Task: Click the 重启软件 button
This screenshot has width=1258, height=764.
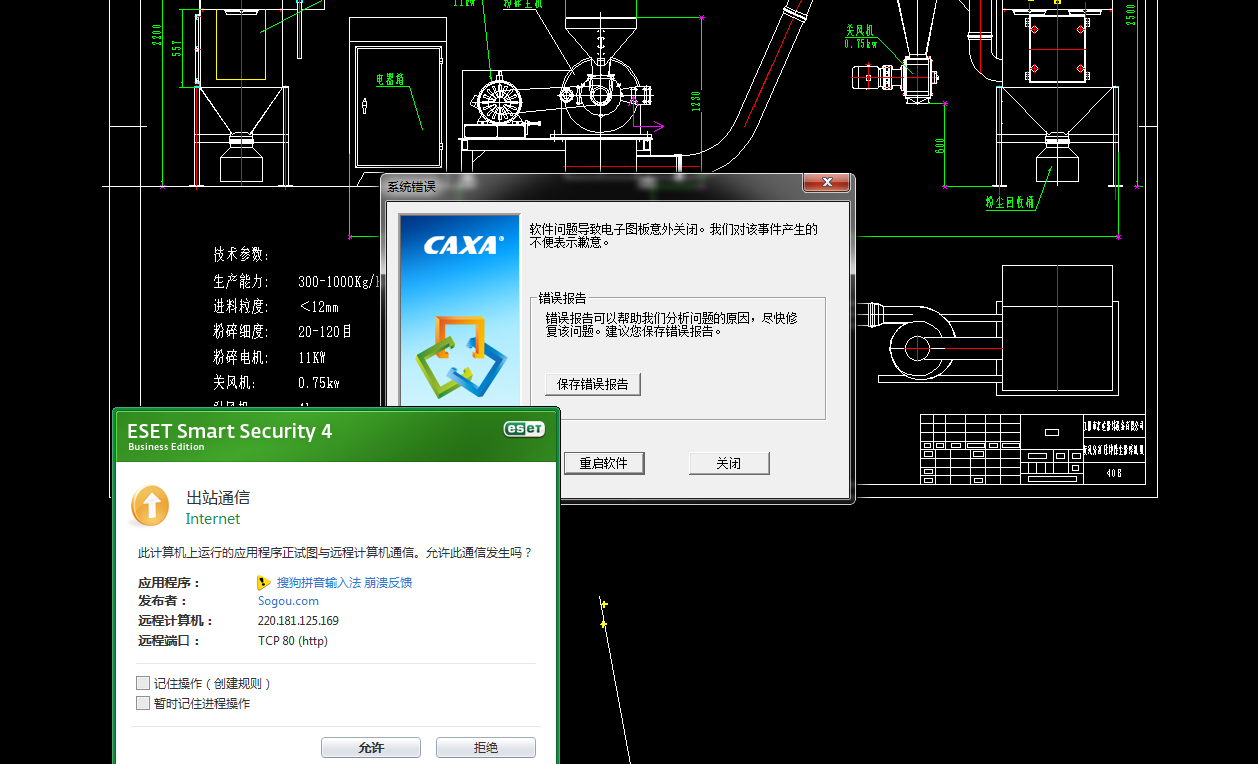Action: point(603,463)
